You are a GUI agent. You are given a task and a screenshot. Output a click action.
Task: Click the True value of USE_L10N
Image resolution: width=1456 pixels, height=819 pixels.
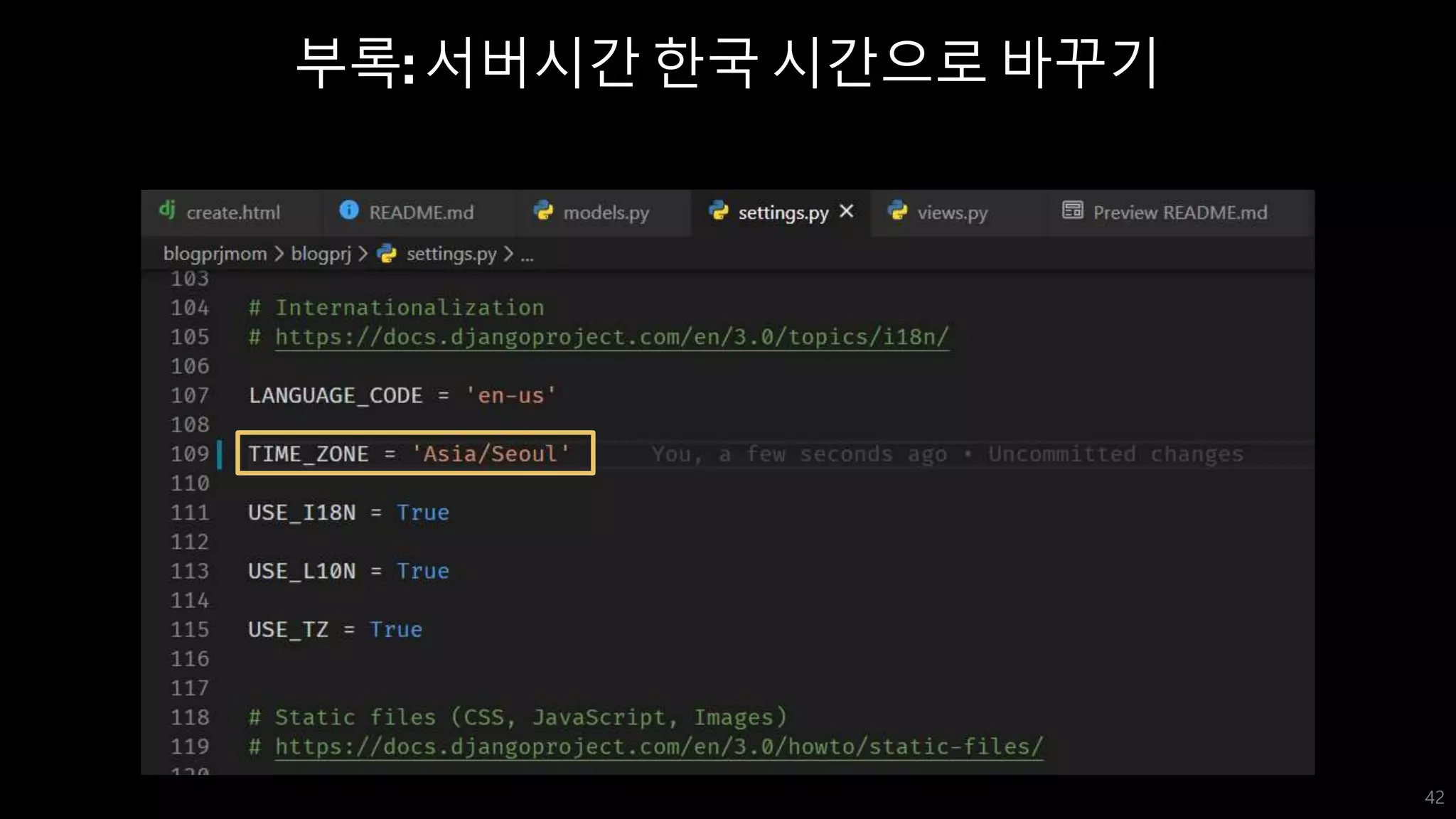[x=423, y=571]
